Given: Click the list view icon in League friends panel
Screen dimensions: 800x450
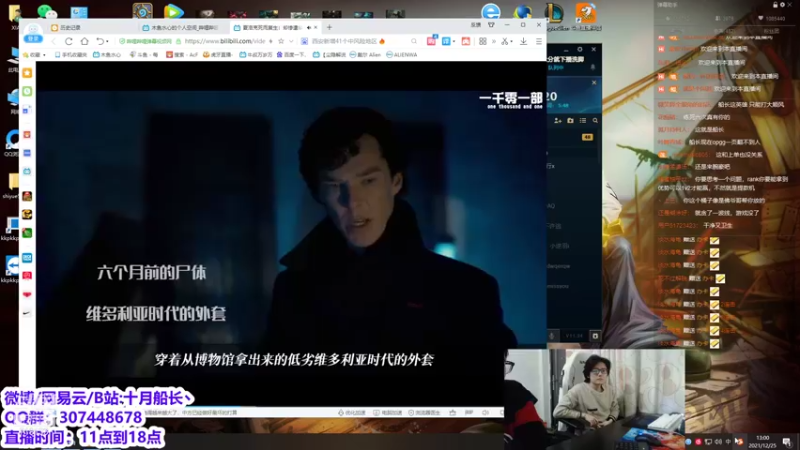Looking at the screenshot, I should coord(583,120).
